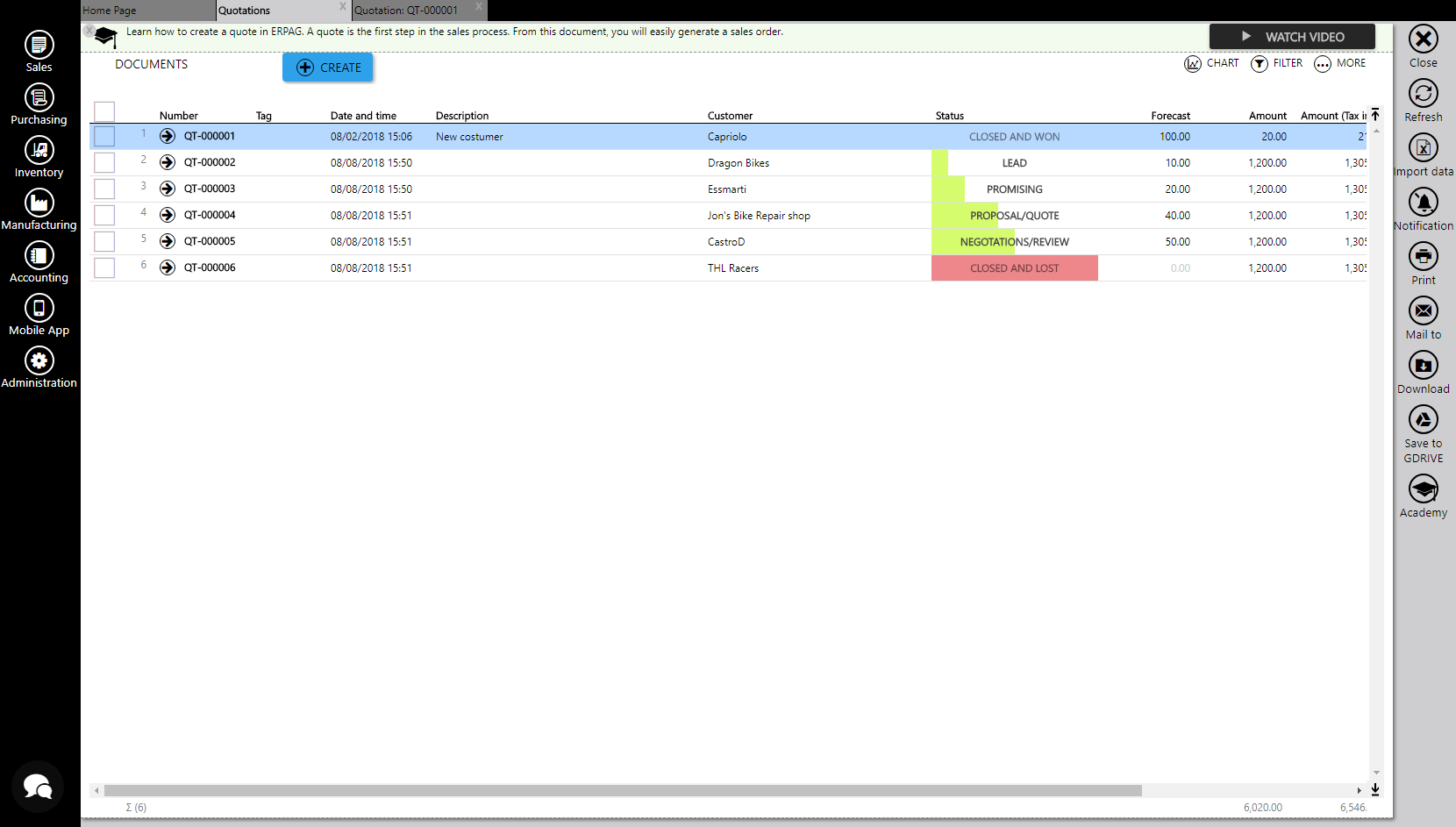
Task: Click the WATCH VIDEO button
Action: pos(1292,37)
